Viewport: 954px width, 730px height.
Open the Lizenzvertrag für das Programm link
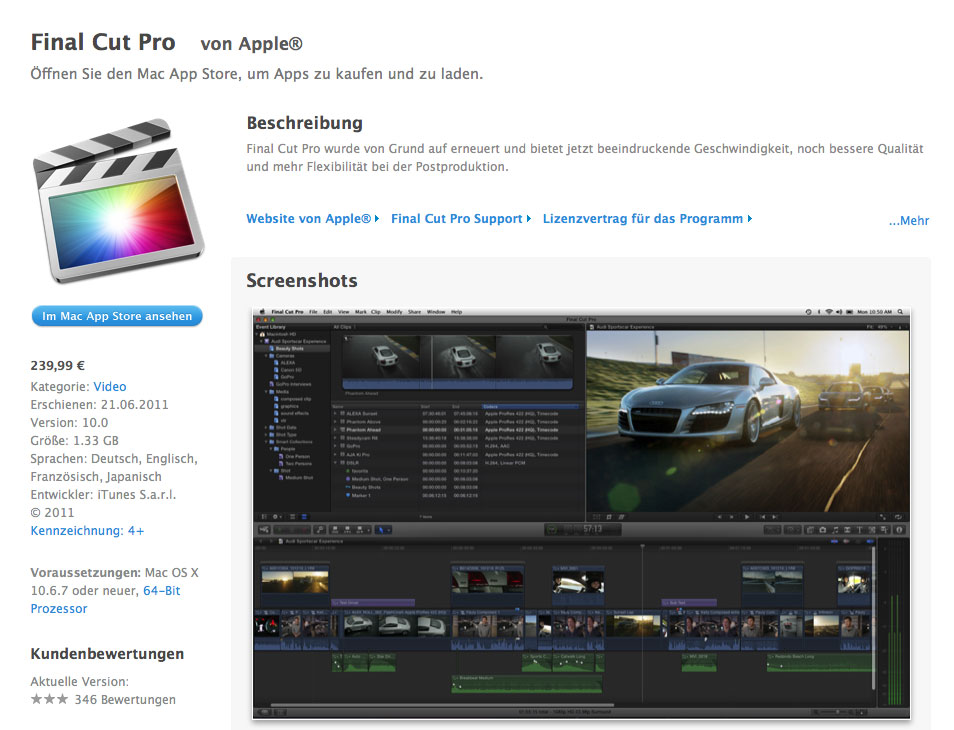click(643, 219)
